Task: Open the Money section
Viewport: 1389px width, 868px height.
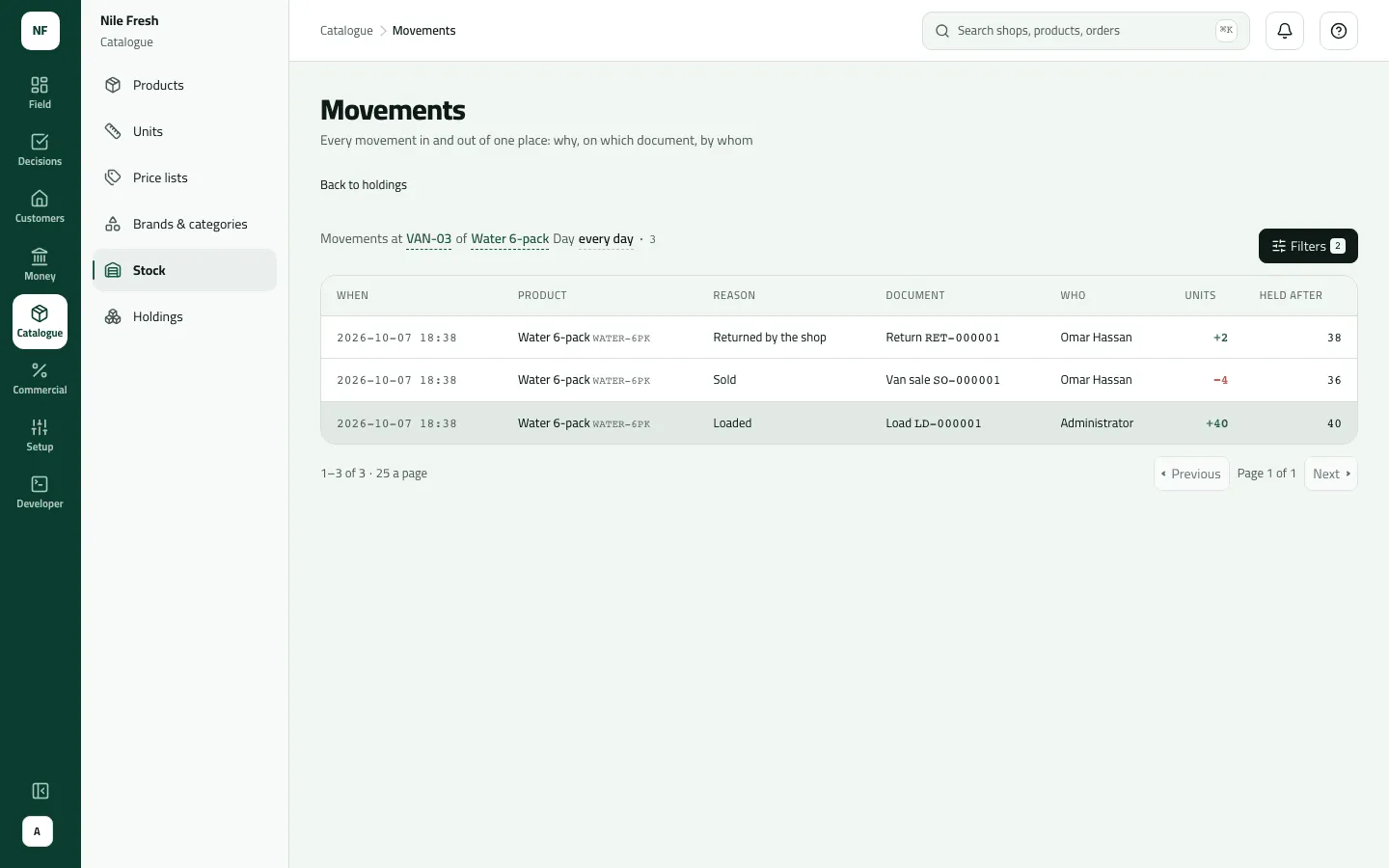Action: coord(40,264)
